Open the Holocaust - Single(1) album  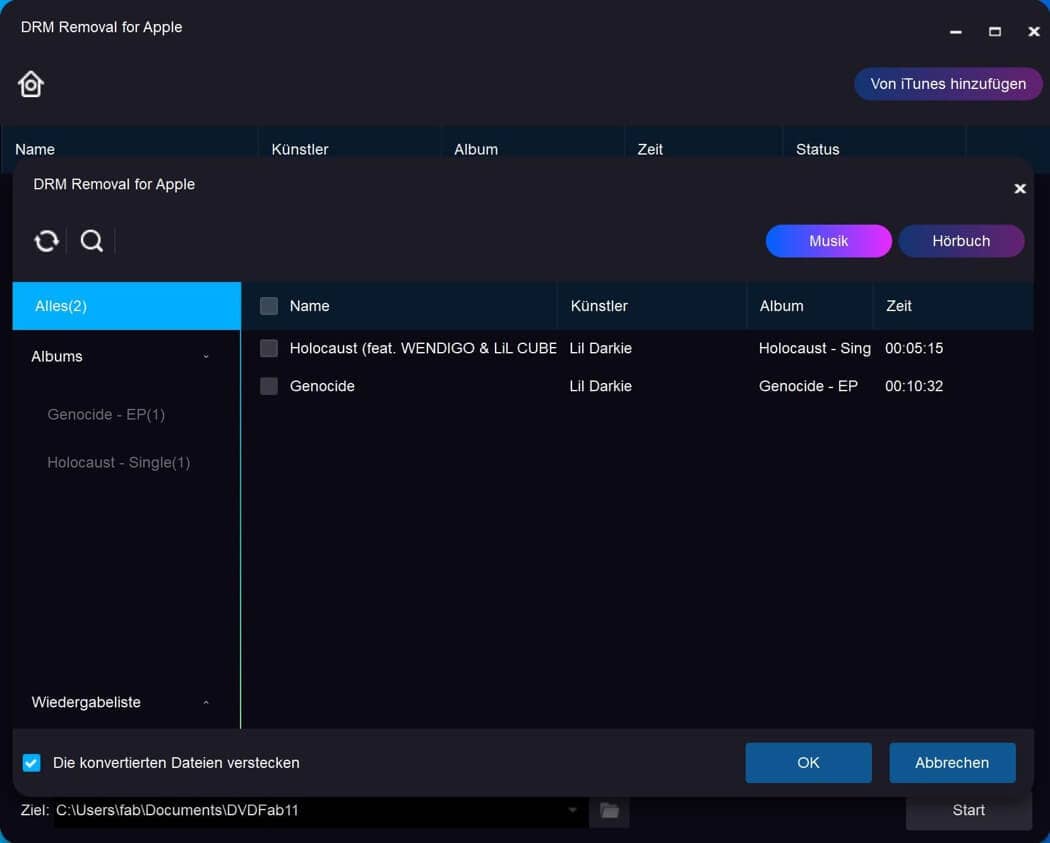click(119, 463)
